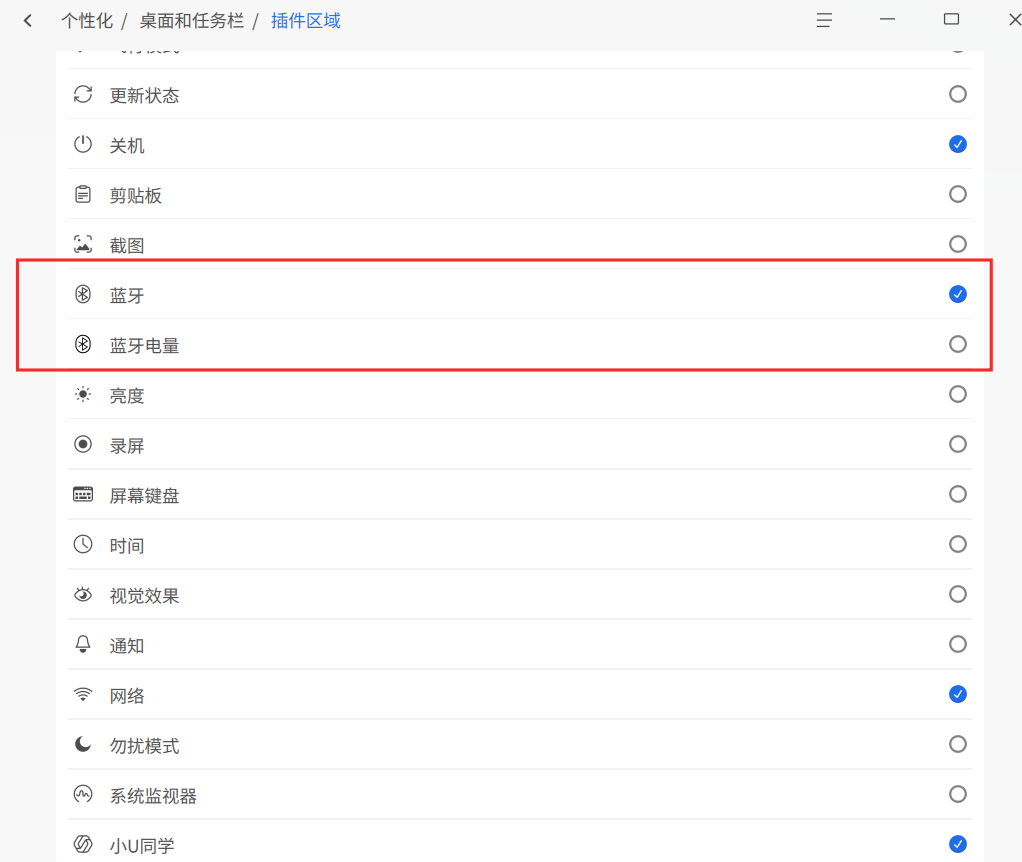
Task: Click the clock icon beside 时间
Action: pos(83,544)
